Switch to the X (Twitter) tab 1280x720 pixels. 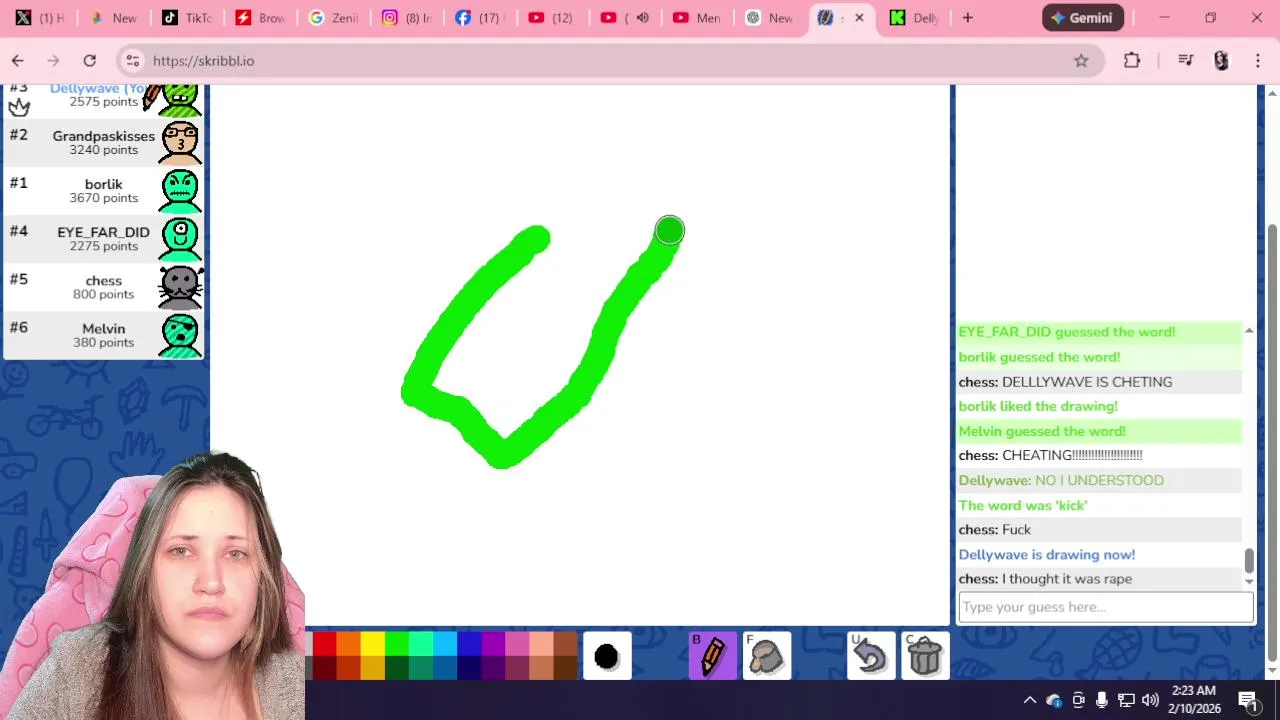pos(40,18)
